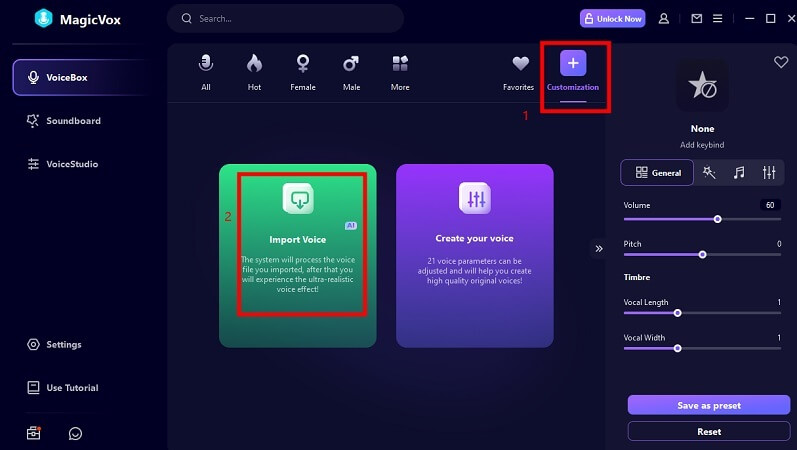The image size is (797, 450).
Task: Open the magic wand effects tab
Action: tap(709, 173)
